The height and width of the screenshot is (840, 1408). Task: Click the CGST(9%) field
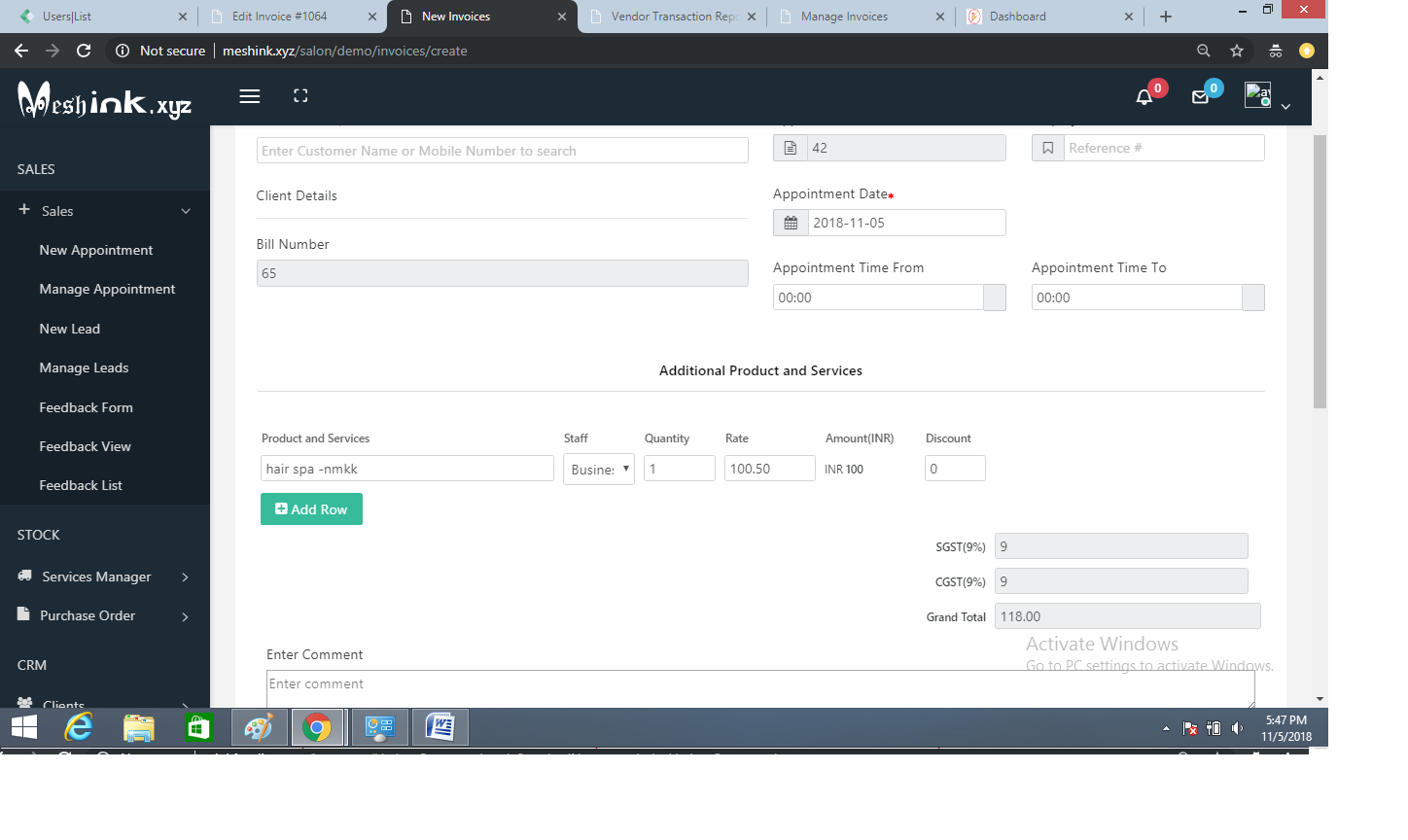click(x=1121, y=581)
